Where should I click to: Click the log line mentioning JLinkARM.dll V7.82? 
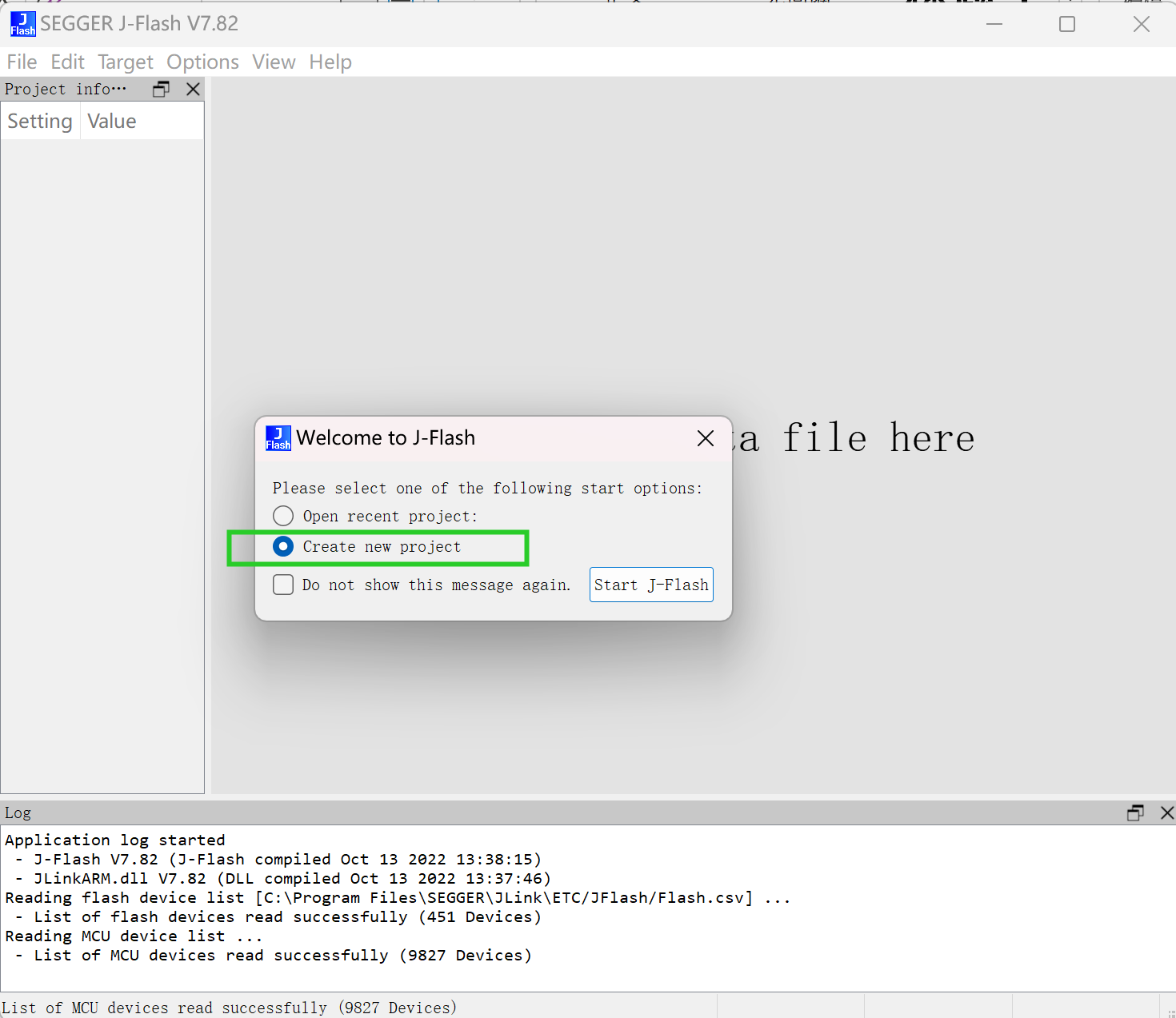[283, 878]
